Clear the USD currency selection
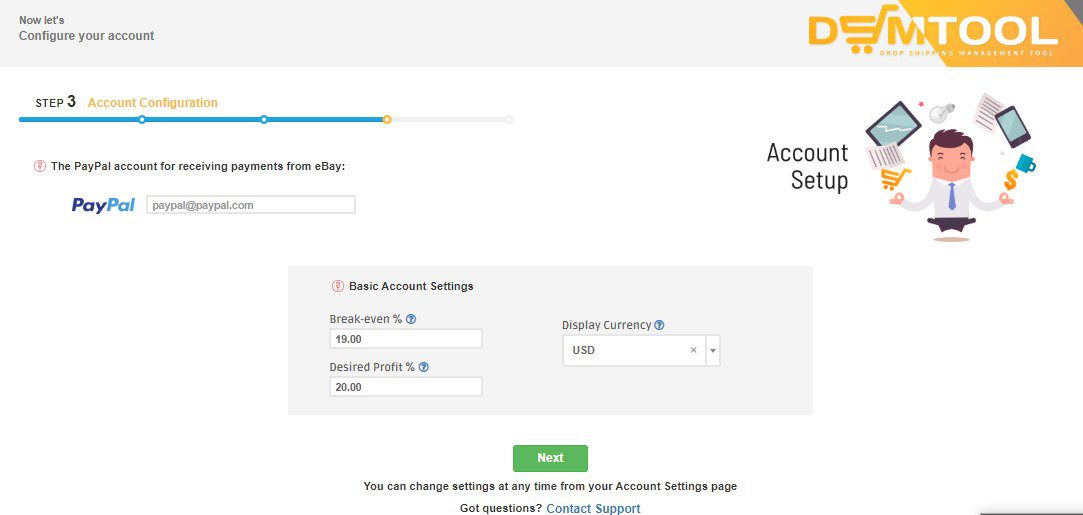Viewport: 1083px width, 515px height. (693, 350)
